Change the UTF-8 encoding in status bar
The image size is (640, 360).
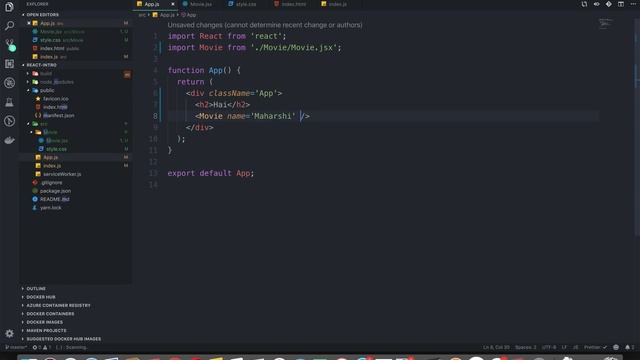tap(549, 347)
